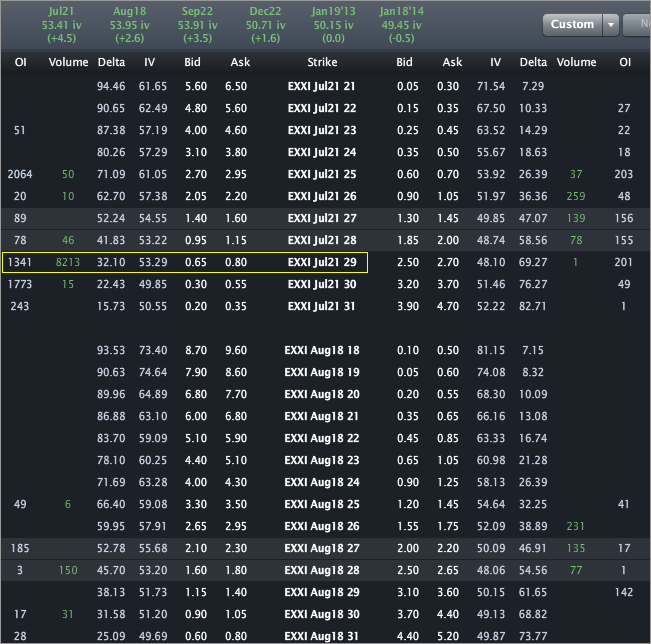
Task: Click the put-side IV column header
Action: [x=495, y=62]
